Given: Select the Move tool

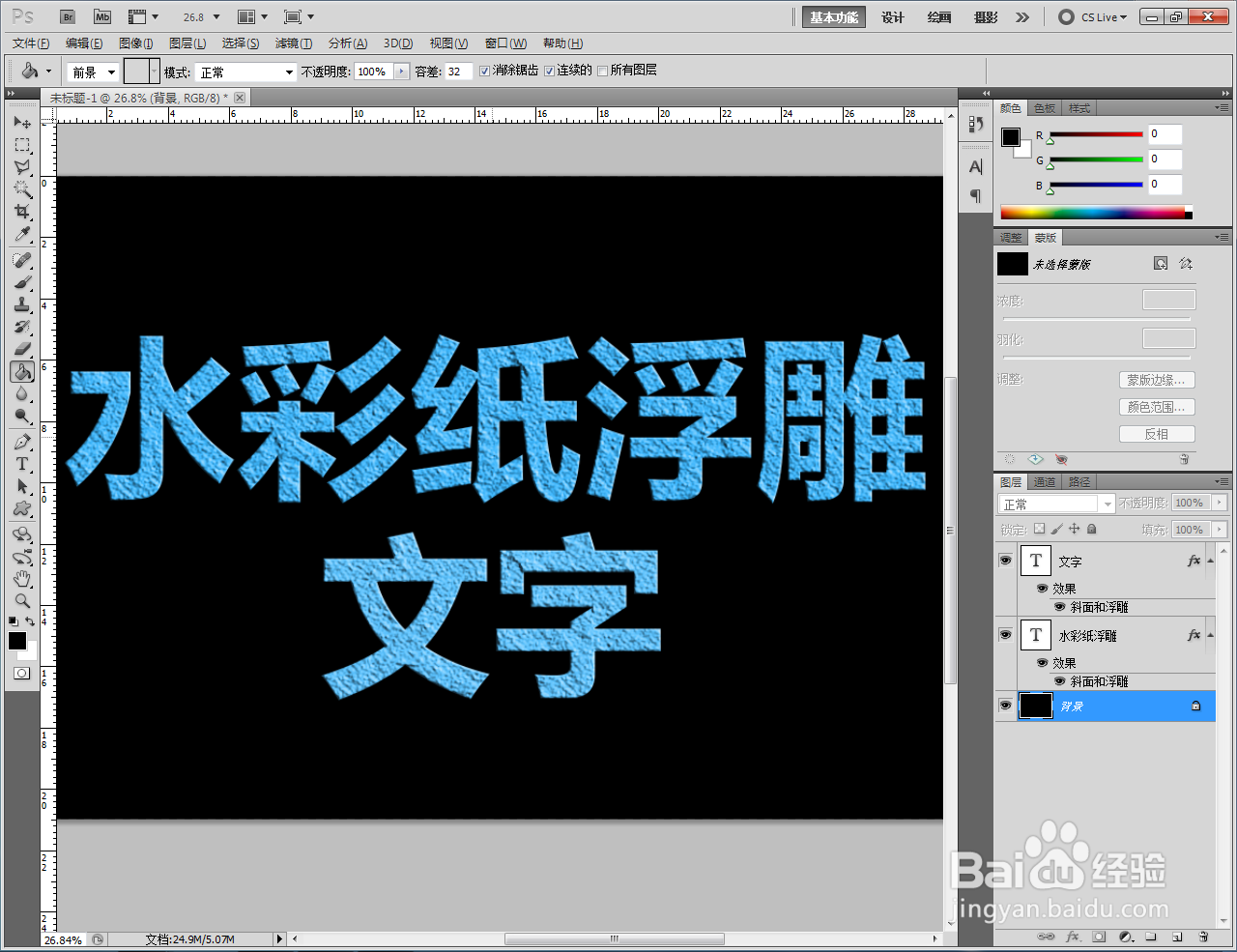Looking at the screenshot, I should pos(22,122).
